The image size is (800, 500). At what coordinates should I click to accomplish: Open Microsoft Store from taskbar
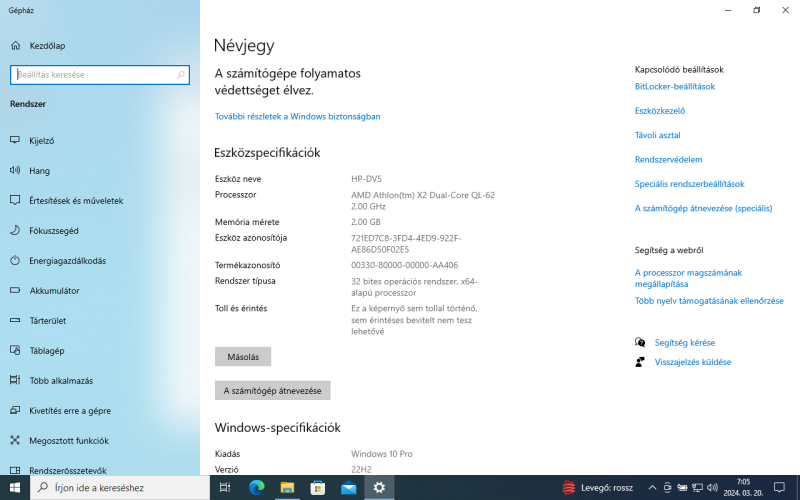pyautogui.click(x=318, y=488)
